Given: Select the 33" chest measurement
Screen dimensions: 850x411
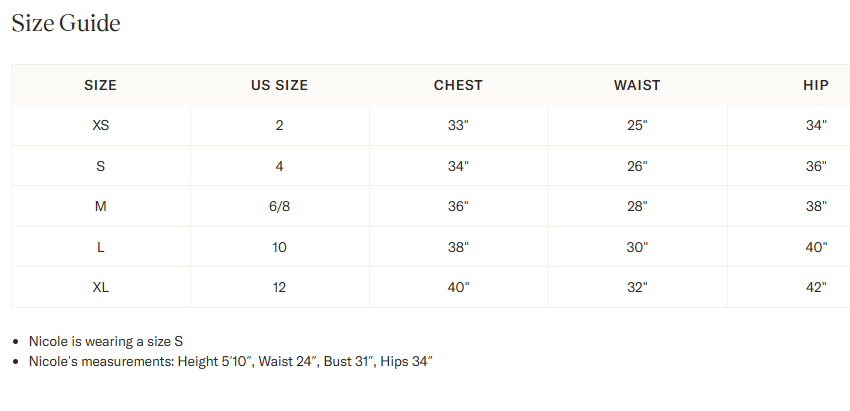Looking at the screenshot, I should (x=458, y=125).
